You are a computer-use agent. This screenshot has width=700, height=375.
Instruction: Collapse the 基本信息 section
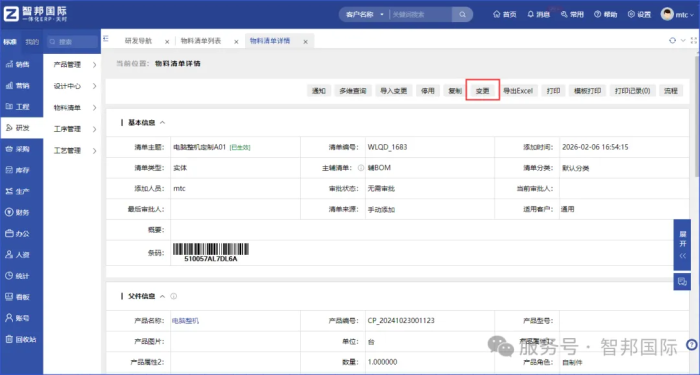(162, 122)
